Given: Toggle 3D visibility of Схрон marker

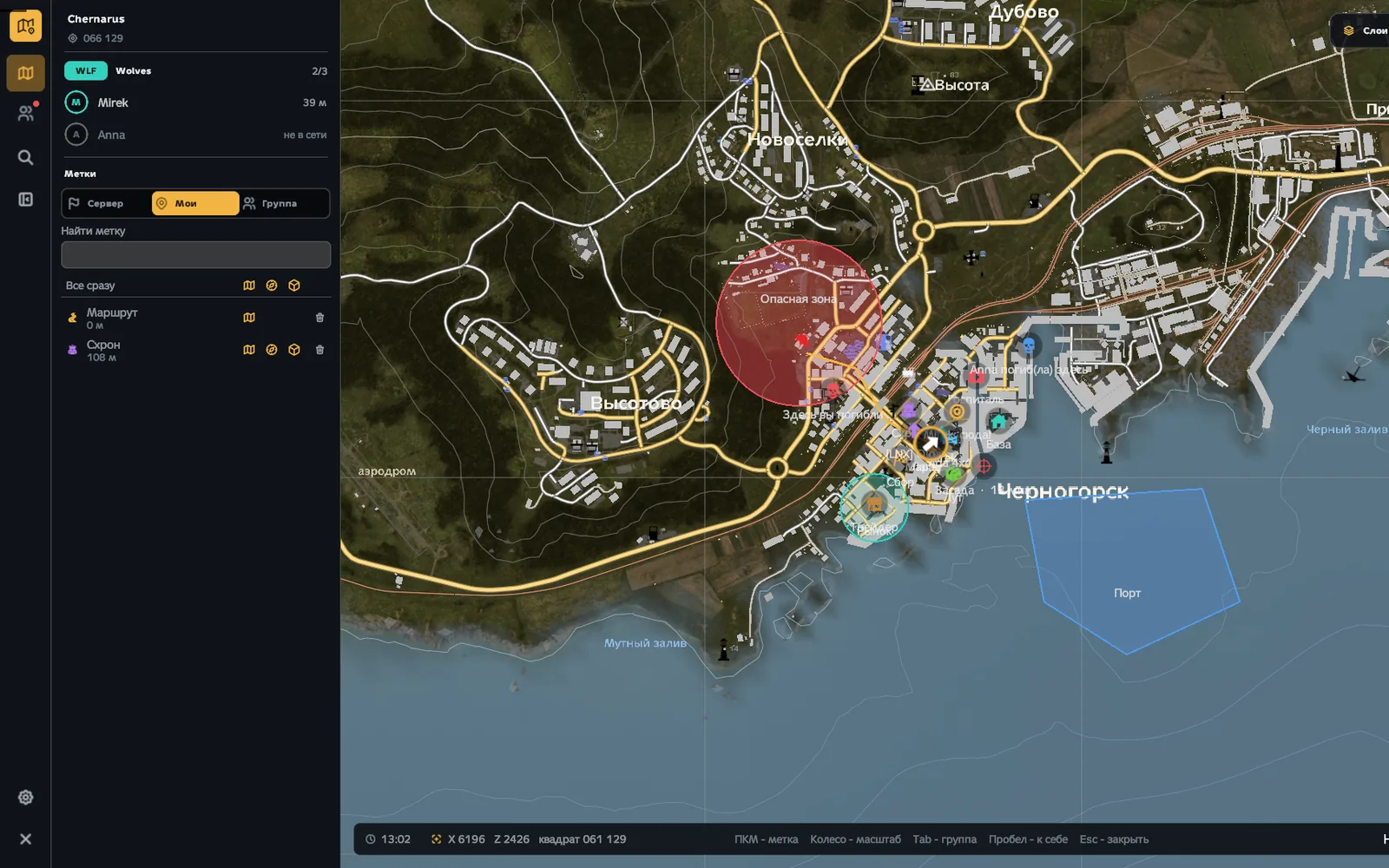Looking at the screenshot, I should pyautogui.click(x=294, y=350).
